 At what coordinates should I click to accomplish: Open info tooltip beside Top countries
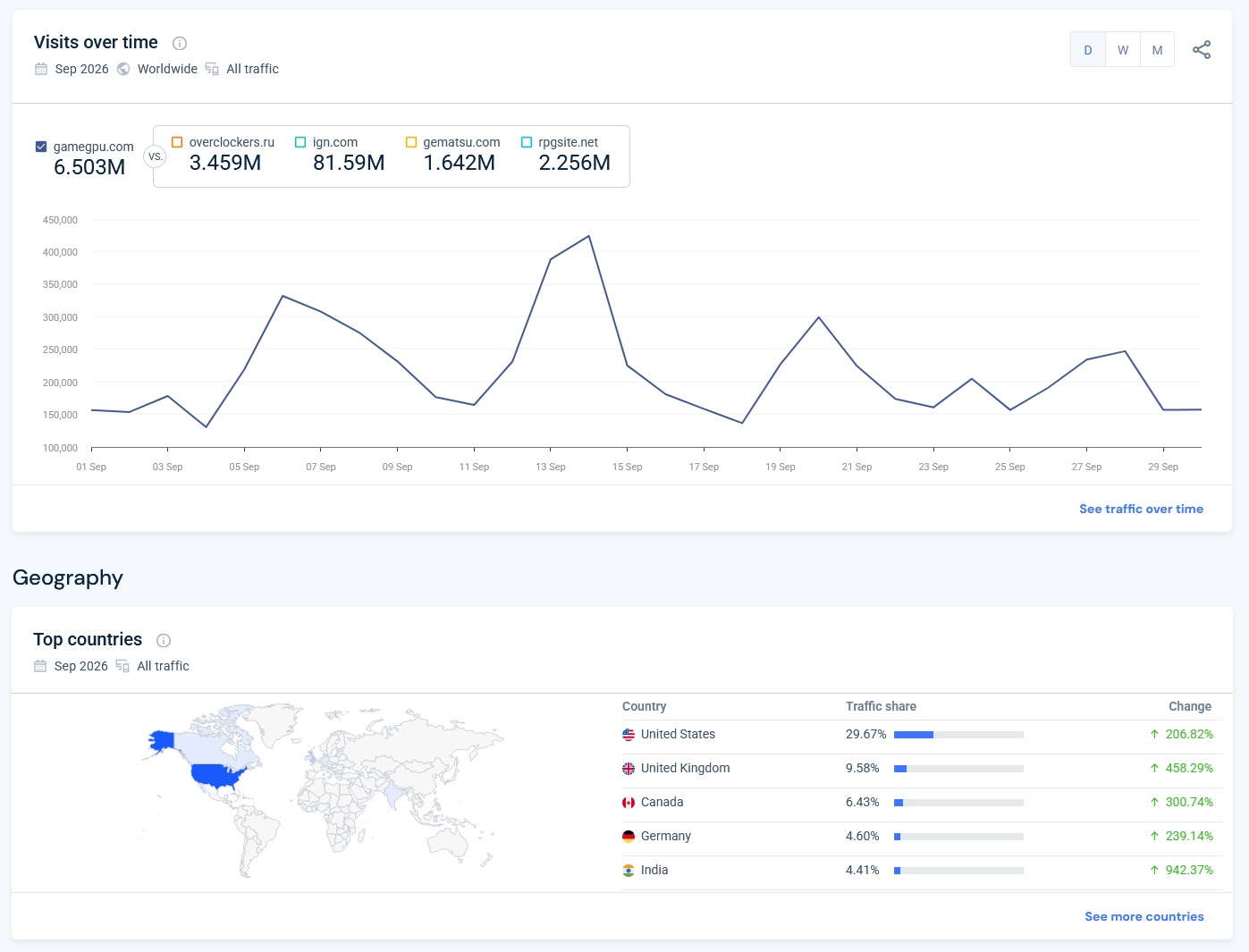click(x=164, y=640)
